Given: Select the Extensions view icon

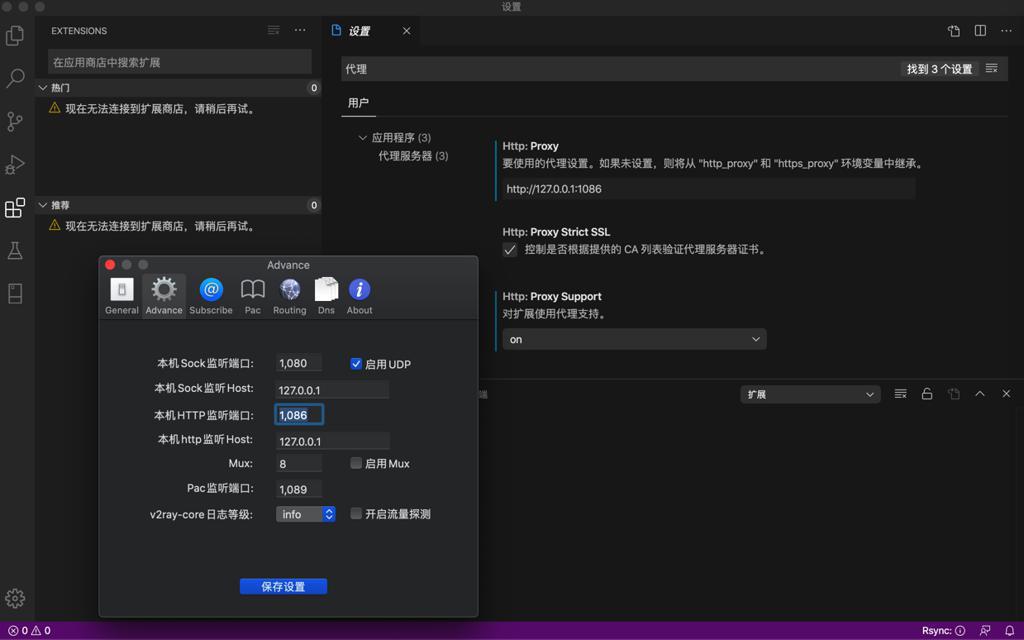Looking at the screenshot, I should (15, 208).
